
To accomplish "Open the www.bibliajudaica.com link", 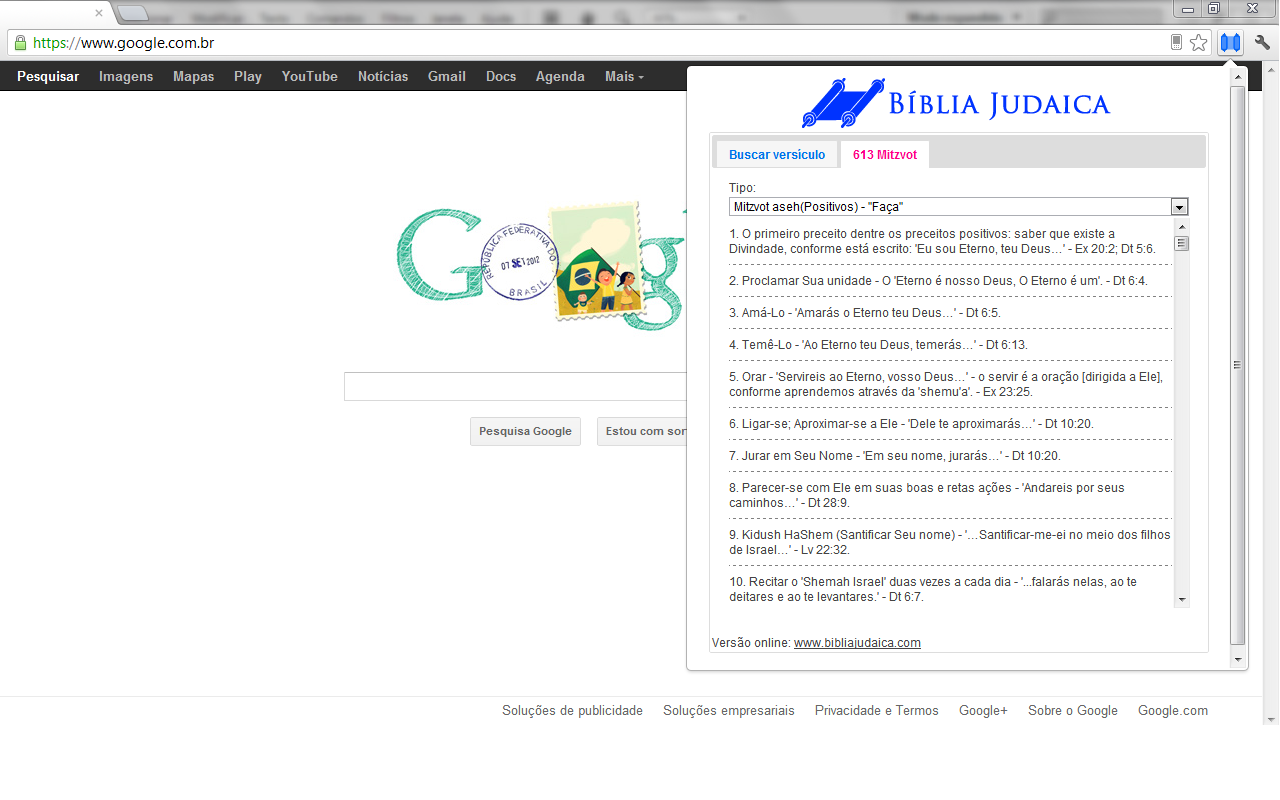I will [857, 643].
